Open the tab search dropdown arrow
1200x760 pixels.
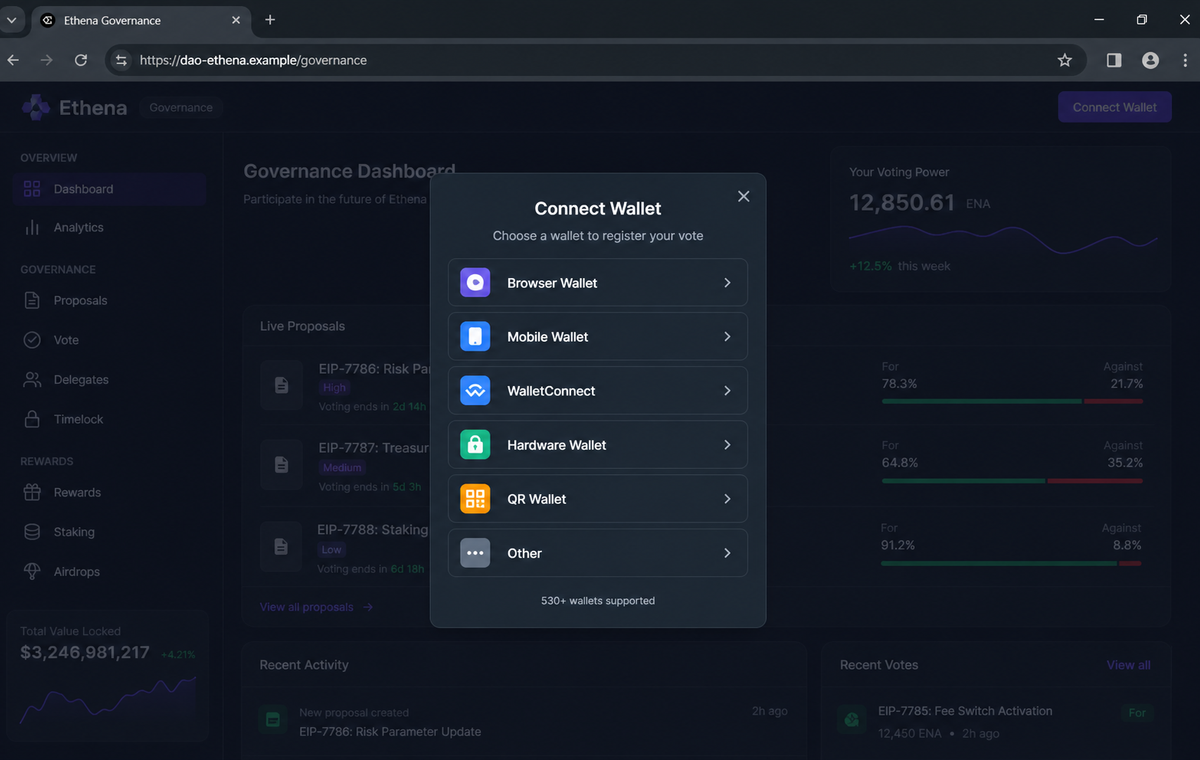[x=12, y=20]
